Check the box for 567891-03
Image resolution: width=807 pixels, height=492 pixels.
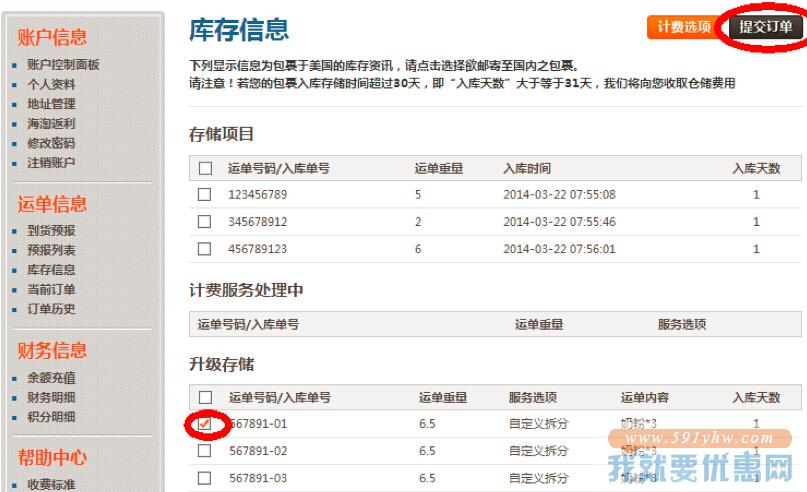pyautogui.click(x=204, y=478)
